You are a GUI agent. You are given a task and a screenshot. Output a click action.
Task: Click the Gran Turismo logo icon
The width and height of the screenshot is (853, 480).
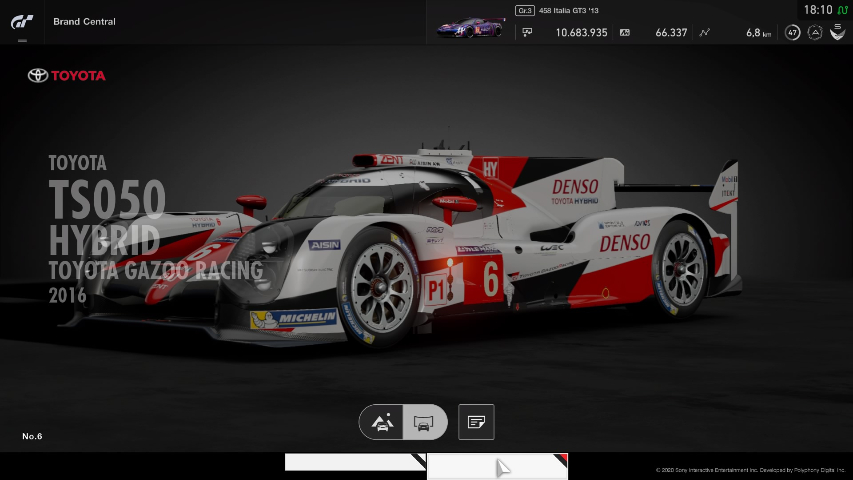pyautogui.click(x=21, y=21)
